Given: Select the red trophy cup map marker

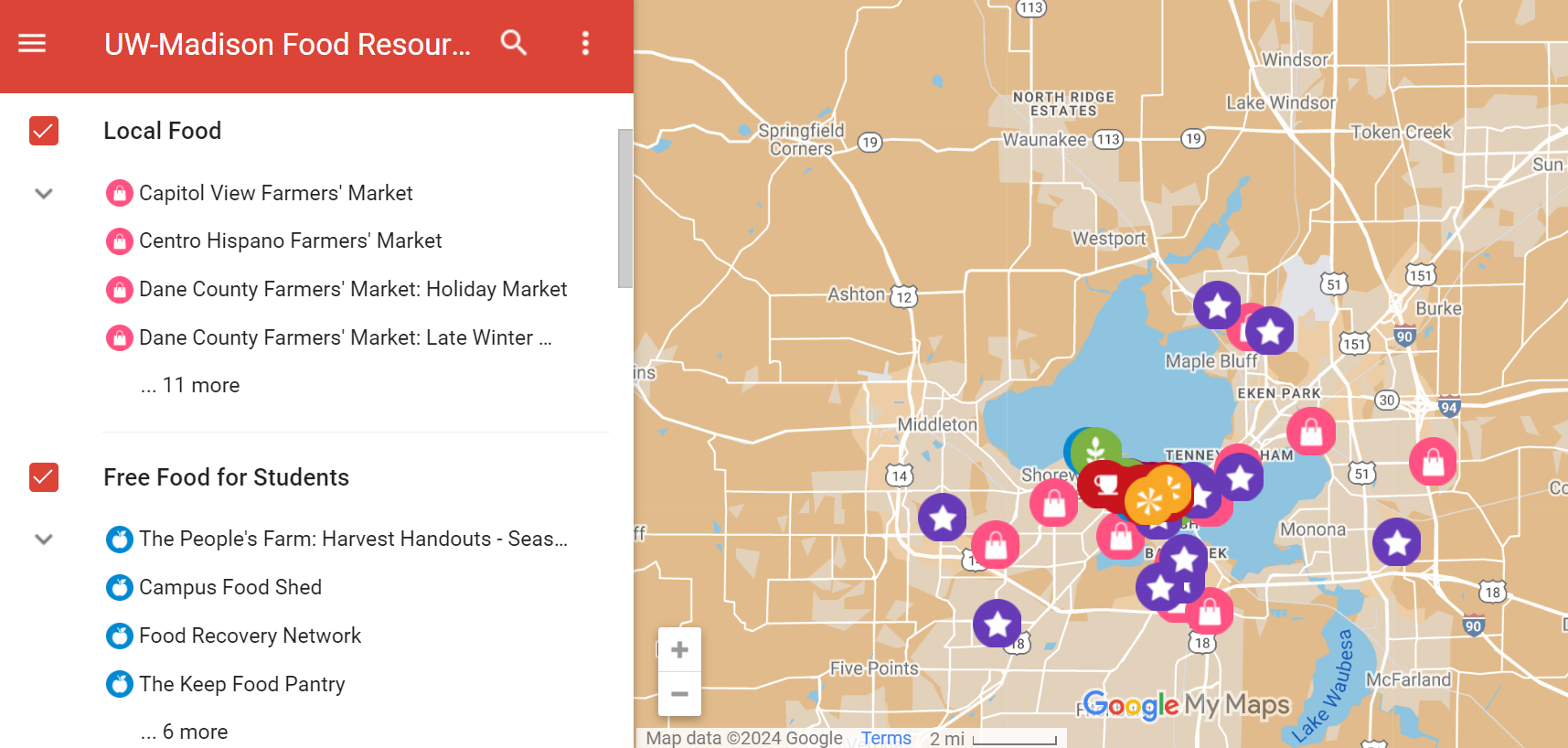Looking at the screenshot, I should tap(1104, 483).
